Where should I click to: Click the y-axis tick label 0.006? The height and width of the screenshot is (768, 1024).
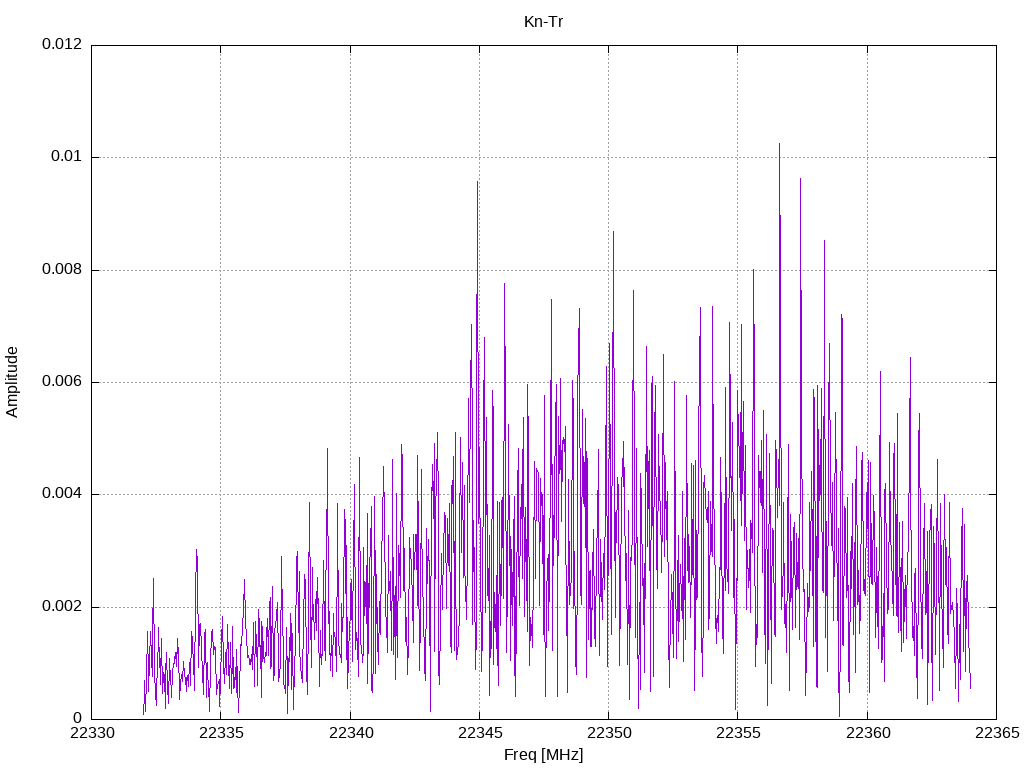pos(62,381)
